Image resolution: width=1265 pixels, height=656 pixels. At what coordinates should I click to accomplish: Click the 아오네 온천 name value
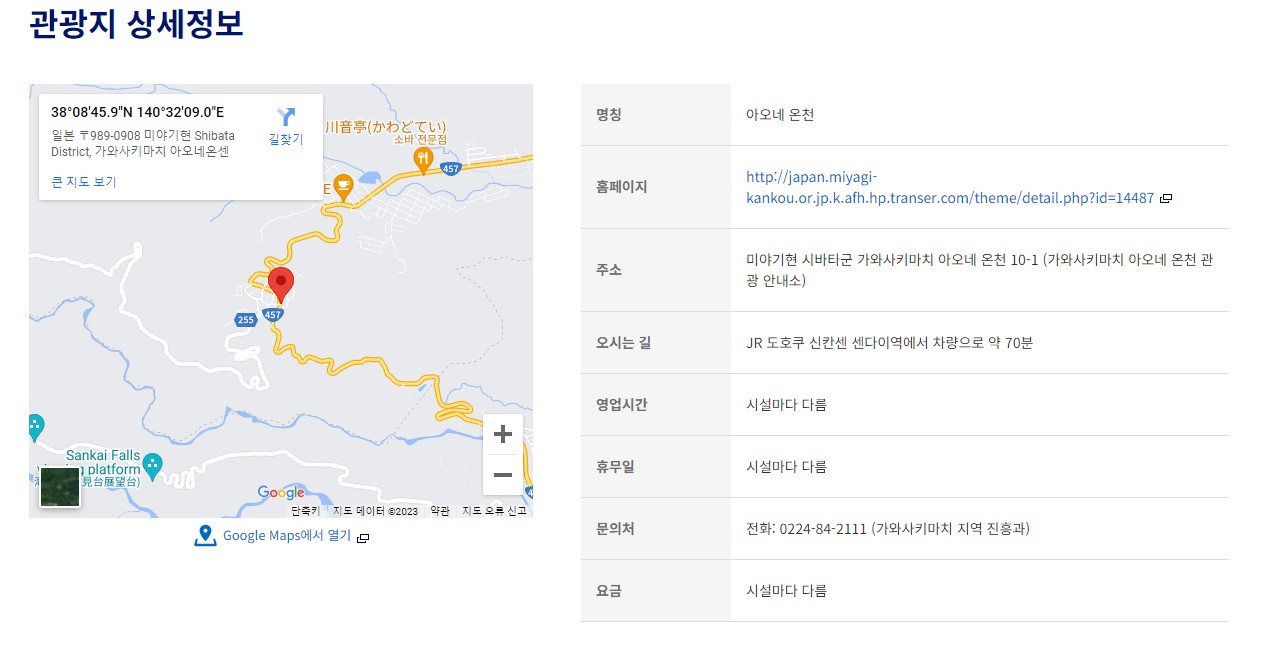point(780,115)
